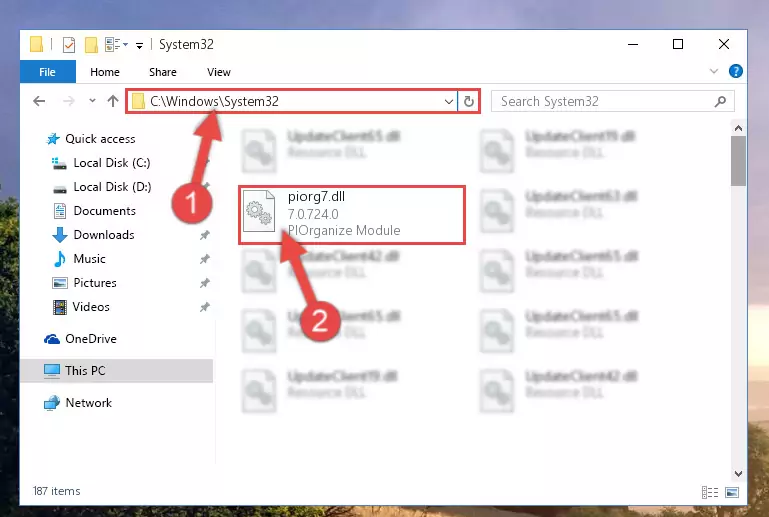Click the Properties checkmark icon in title bar
The width and height of the screenshot is (769, 517).
(x=69, y=45)
